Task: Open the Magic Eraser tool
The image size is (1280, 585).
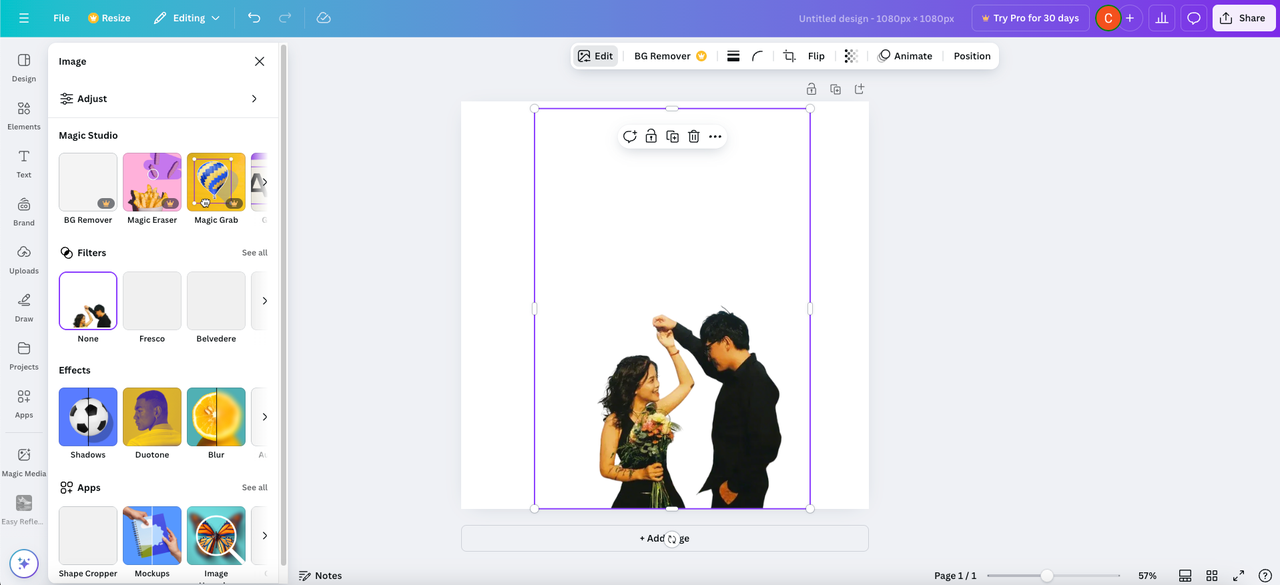Action: [x=152, y=182]
